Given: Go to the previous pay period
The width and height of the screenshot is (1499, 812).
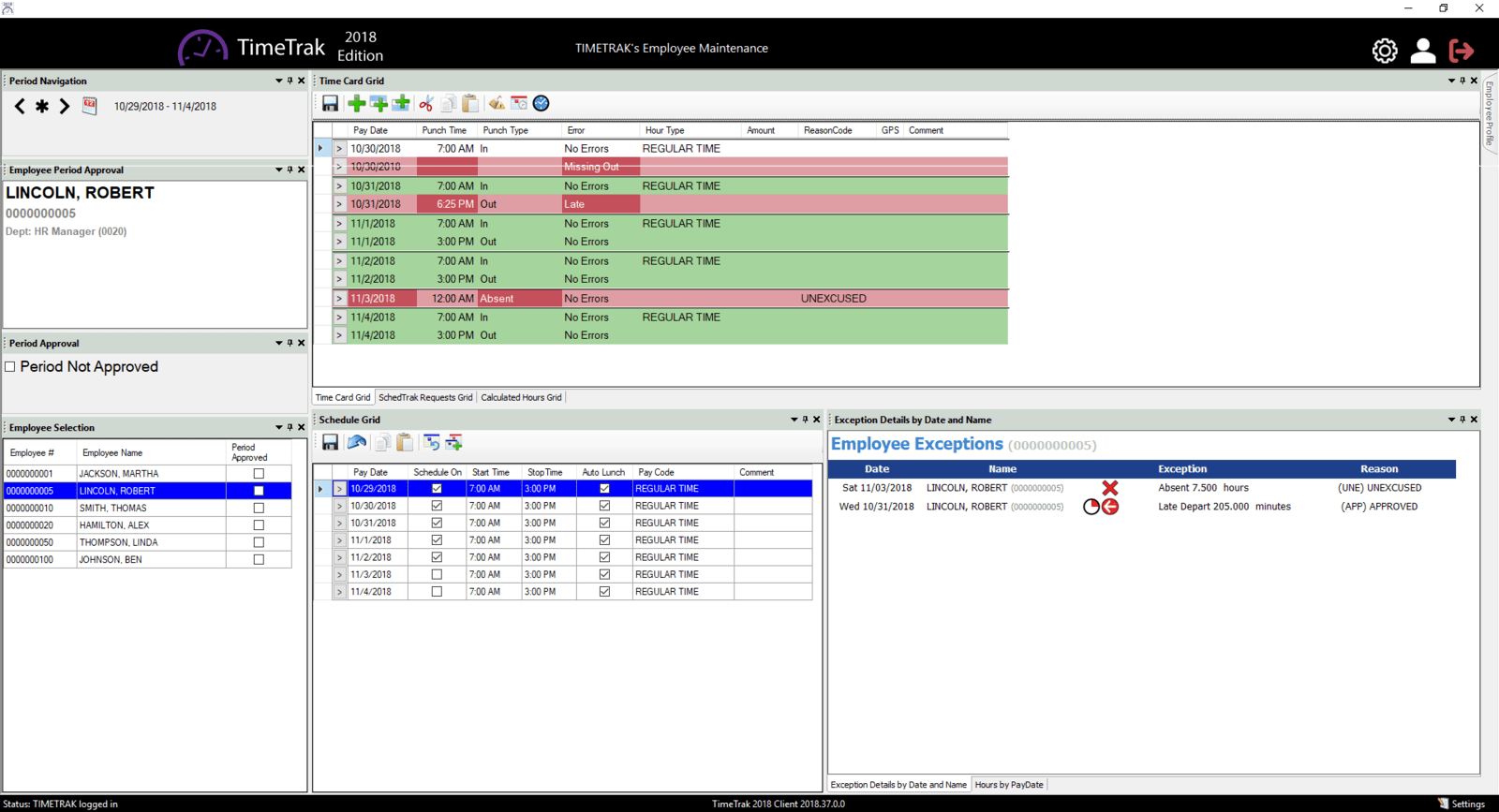Looking at the screenshot, I should 20,107.
